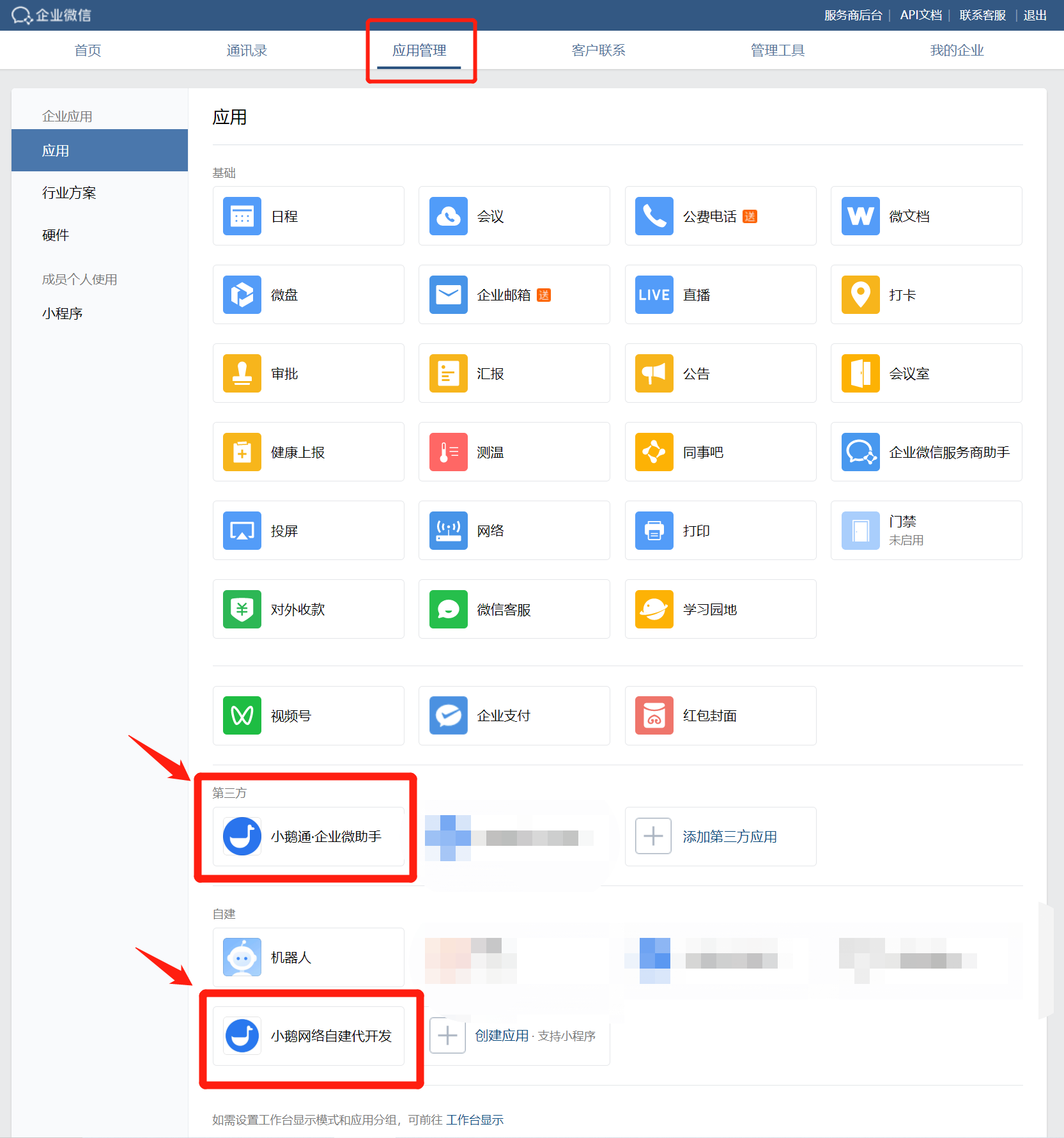The image size is (1064, 1138).
Task: Open the 日程 calendar app icon
Action: pos(242,216)
